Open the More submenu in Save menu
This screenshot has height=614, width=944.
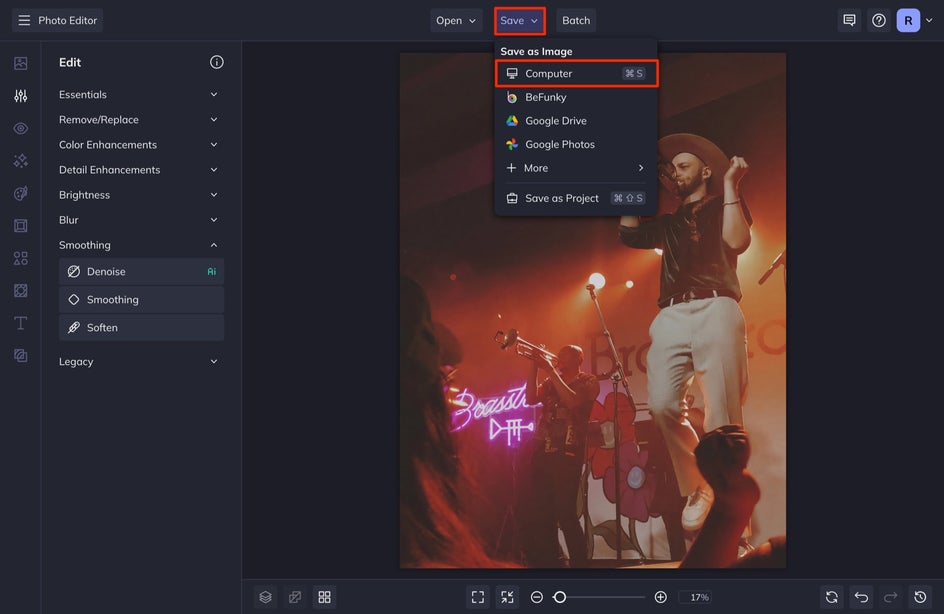[x=576, y=168]
